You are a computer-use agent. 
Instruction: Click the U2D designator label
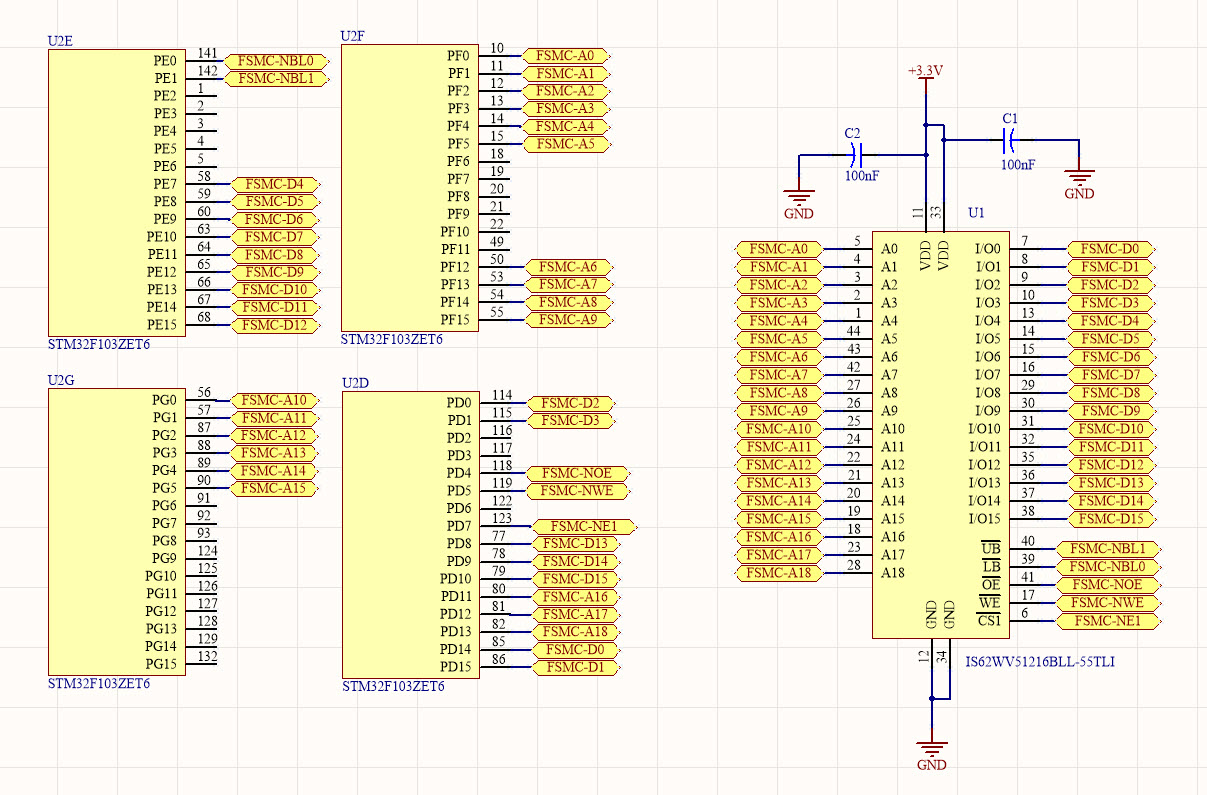pos(354,383)
